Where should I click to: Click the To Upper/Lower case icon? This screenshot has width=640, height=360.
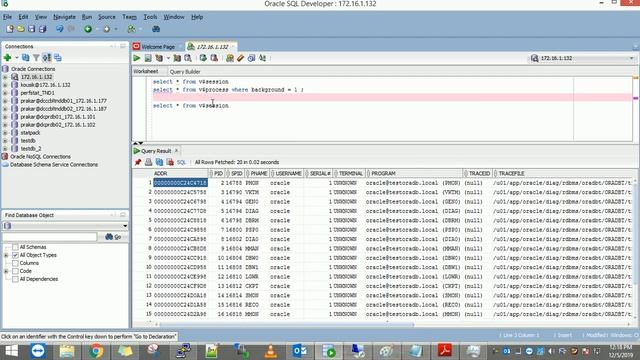coord(262,58)
